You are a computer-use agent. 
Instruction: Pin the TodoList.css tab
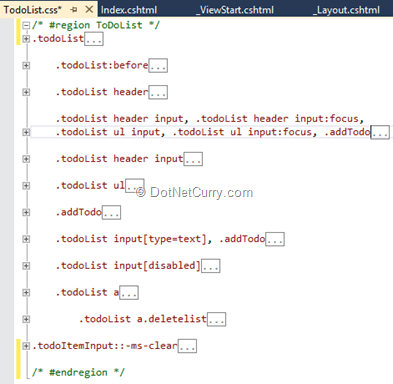[74, 10]
